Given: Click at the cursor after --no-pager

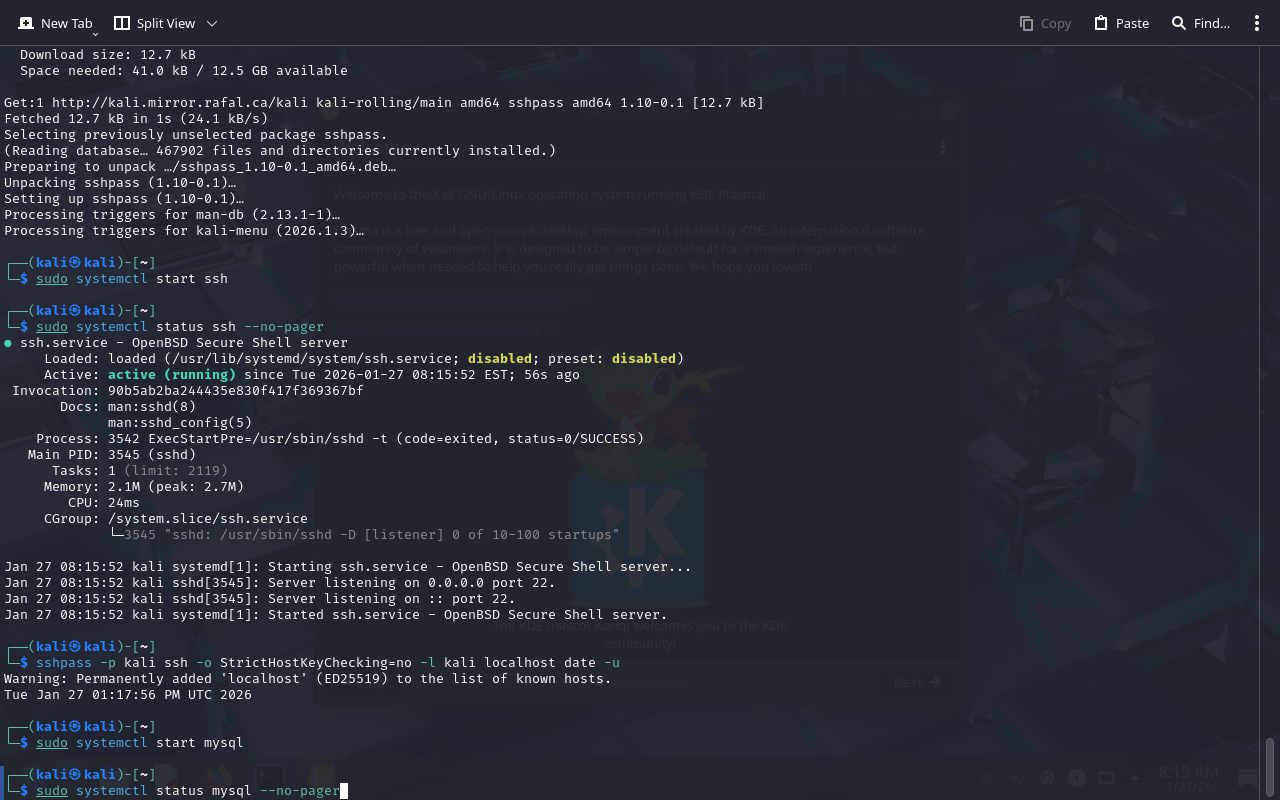Looking at the screenshot, I should (x=343, y=791).
